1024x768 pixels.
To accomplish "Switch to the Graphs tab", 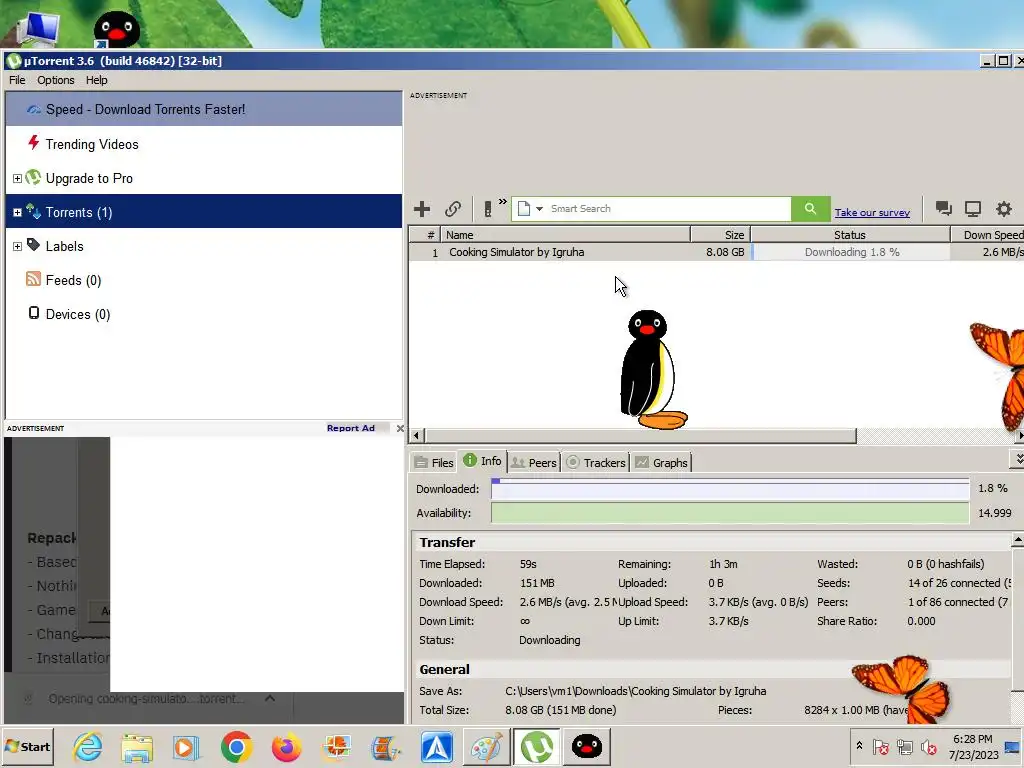I will pos(662,462).
